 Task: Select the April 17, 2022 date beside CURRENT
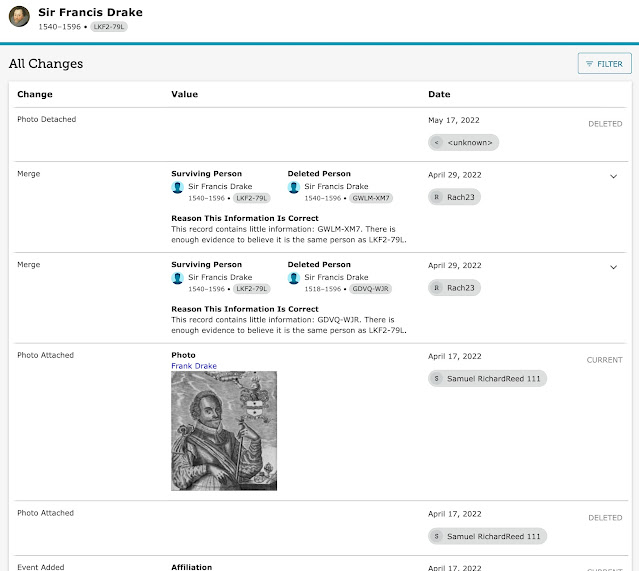pos(454,357)
